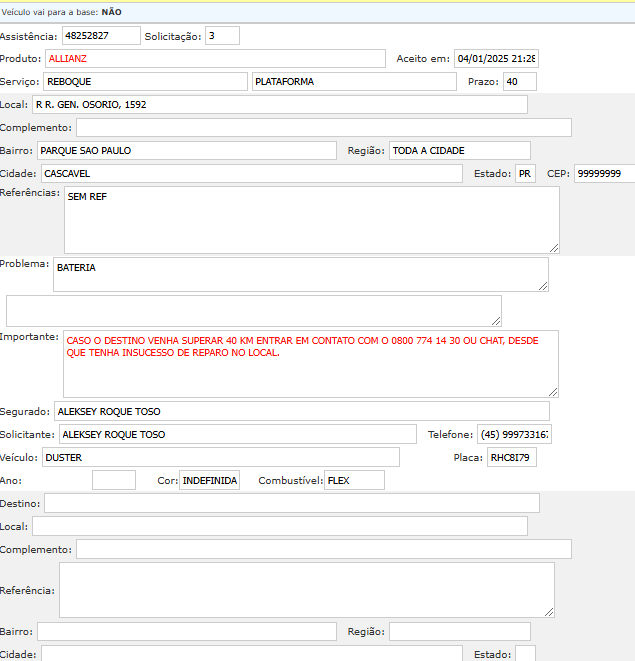Screen dimensions: 635x661
Task: Click the destination Bairro empty field
Action: pyautogui.click(x=186, y=631)
